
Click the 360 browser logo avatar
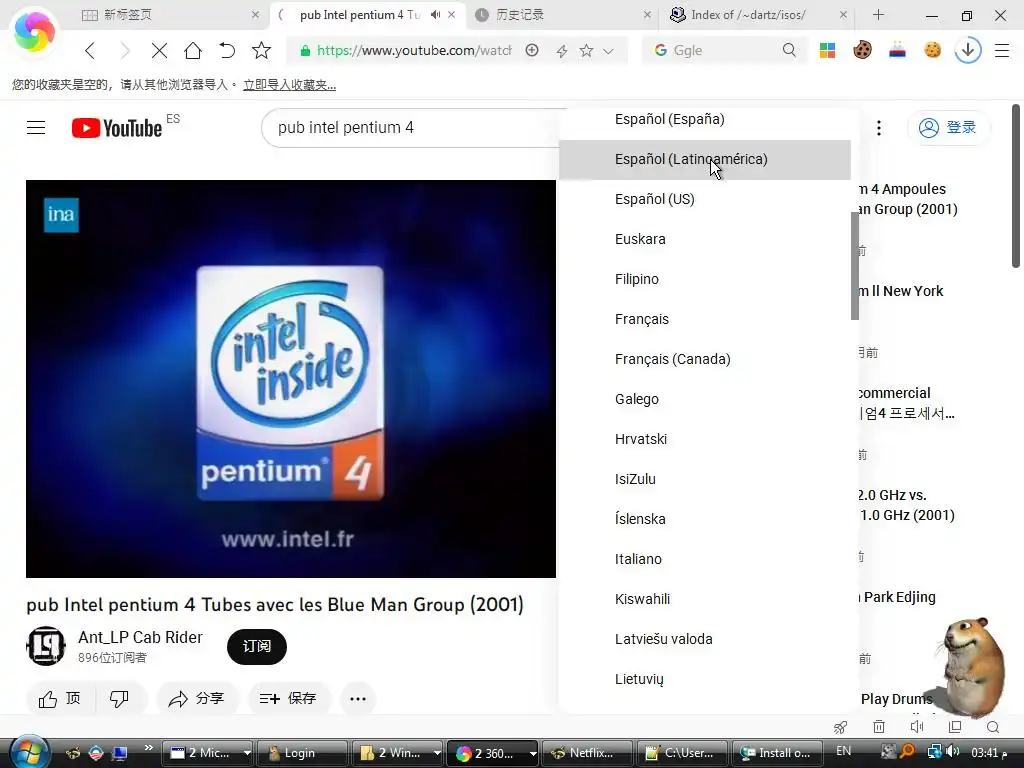coord(34,31)
